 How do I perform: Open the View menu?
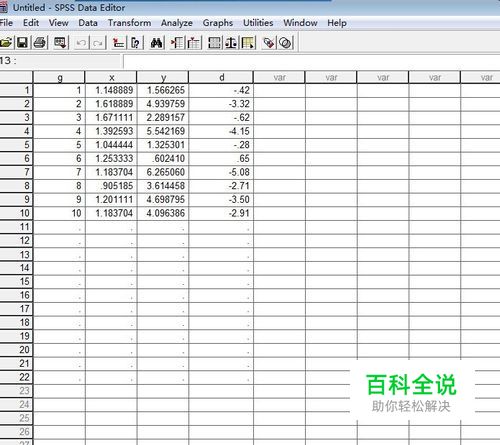pyautogui.click(x=59, y=23)
